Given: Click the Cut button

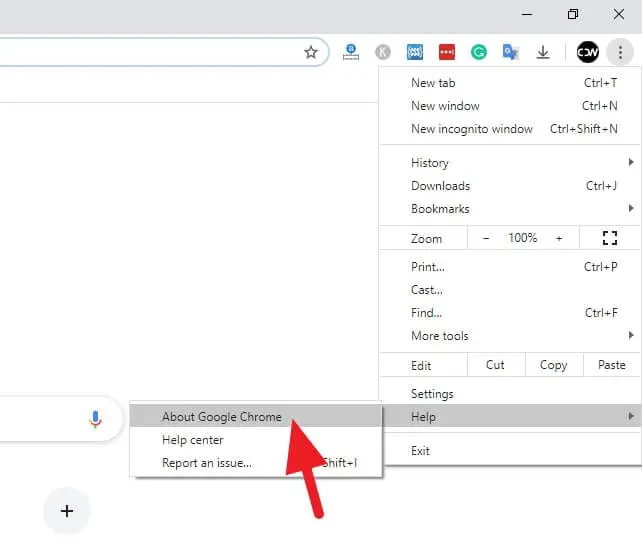Looking at the screenshot, I should click(x=495, y=365).
